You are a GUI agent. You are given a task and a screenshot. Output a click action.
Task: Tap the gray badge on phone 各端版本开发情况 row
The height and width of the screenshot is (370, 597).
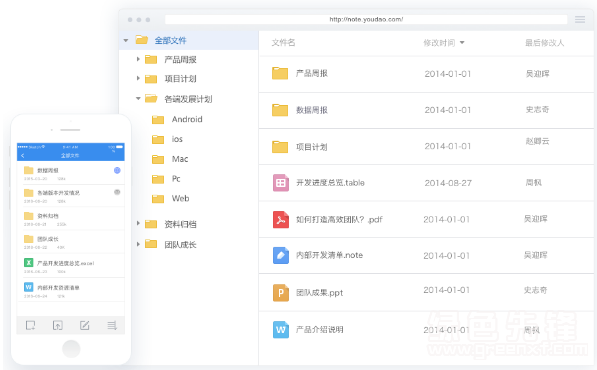click(117, 192)
